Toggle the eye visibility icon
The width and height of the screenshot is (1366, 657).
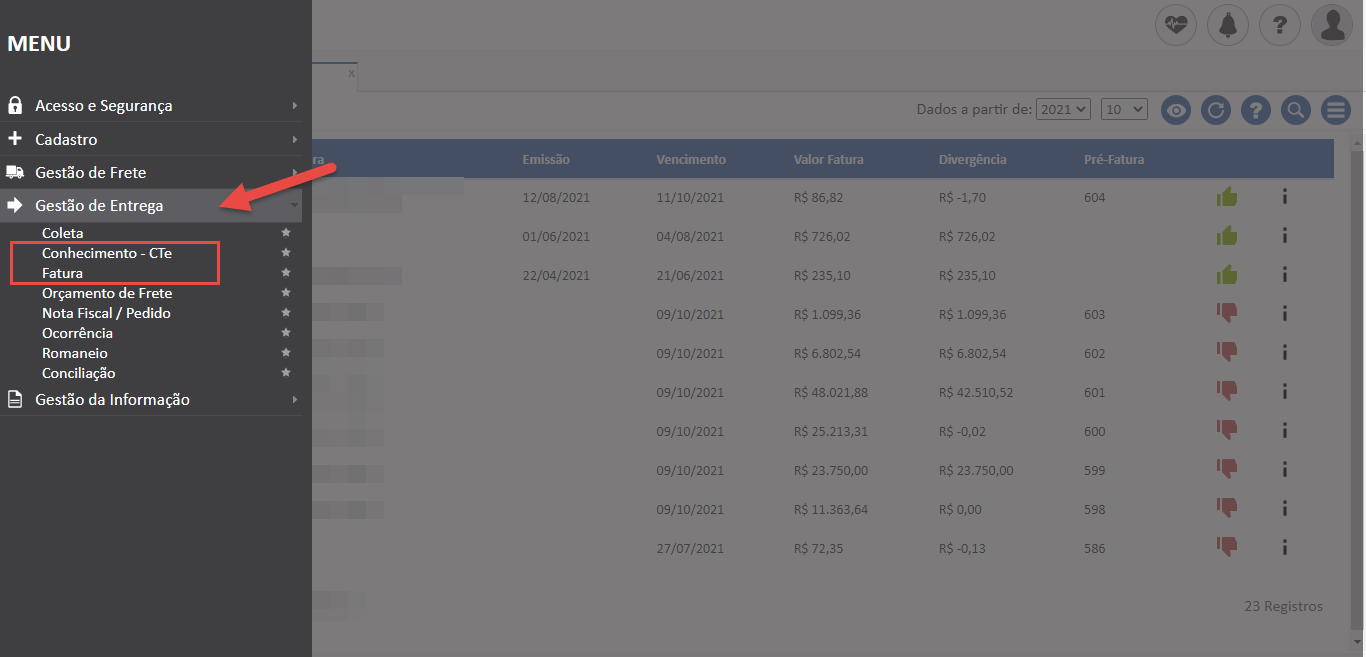point(1176,110)
